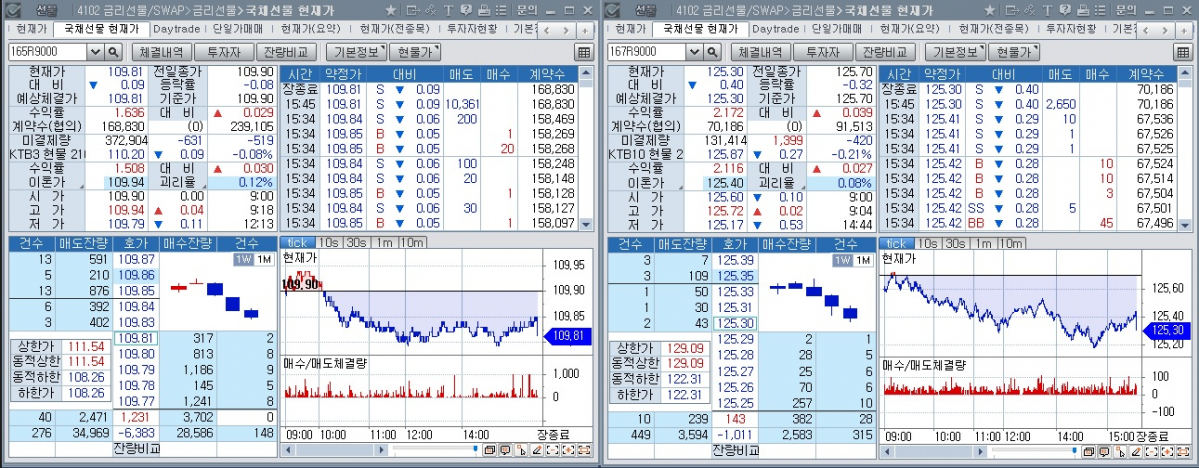
Task: Switch to Daytrade tab in left window
Action: [176, 29]
